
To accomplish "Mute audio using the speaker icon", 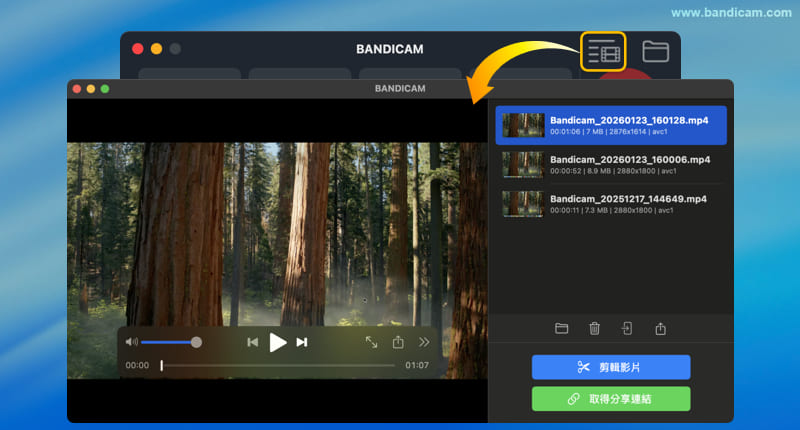I will 131,342.
